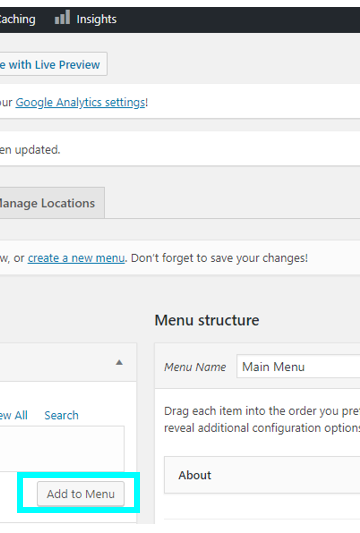This screenshot has width=360, height=533.
Task: Switch to the Search tab
Action: click(61, 415)
